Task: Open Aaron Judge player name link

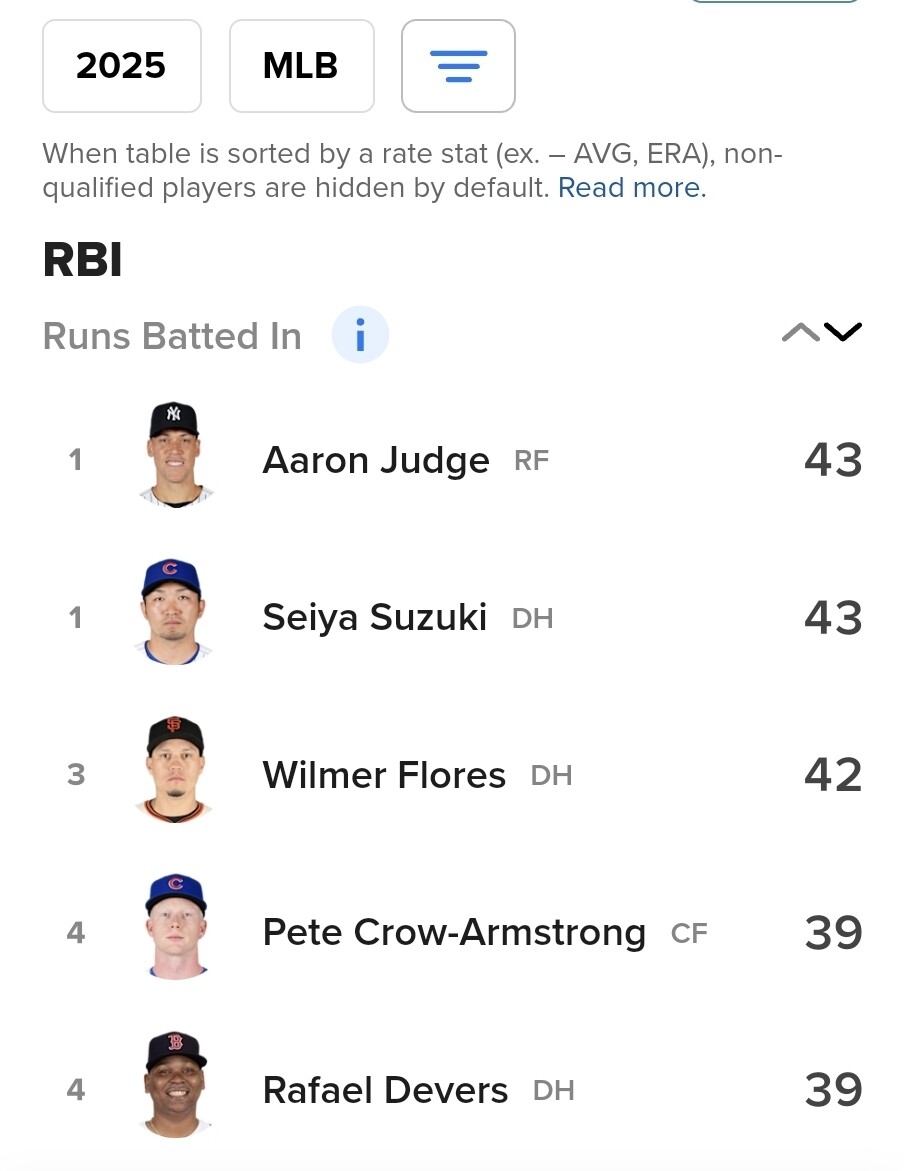Action: click(376, 460)
